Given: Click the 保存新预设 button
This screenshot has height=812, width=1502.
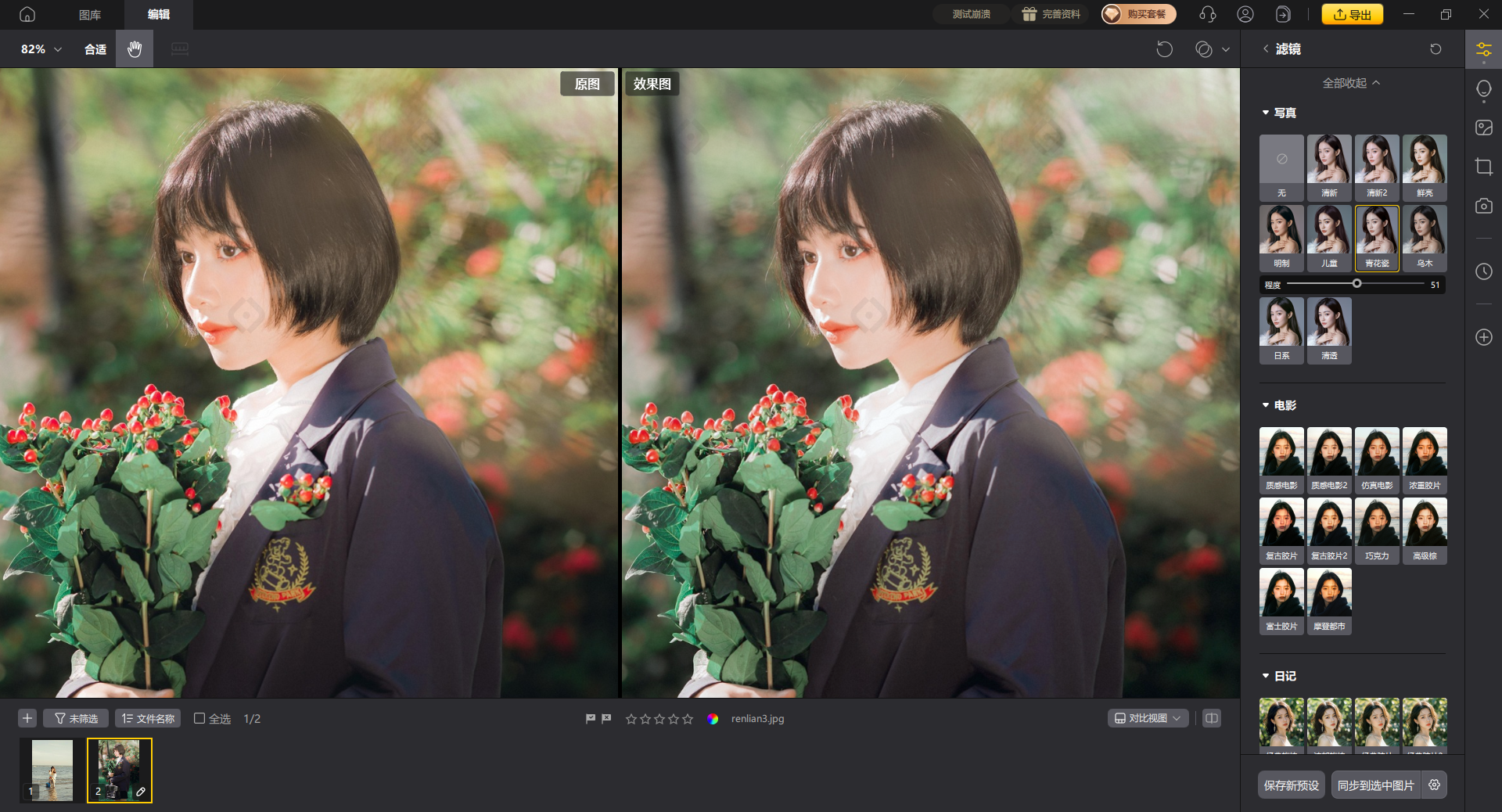Looking at the screenshot, I should point(1291,785).
